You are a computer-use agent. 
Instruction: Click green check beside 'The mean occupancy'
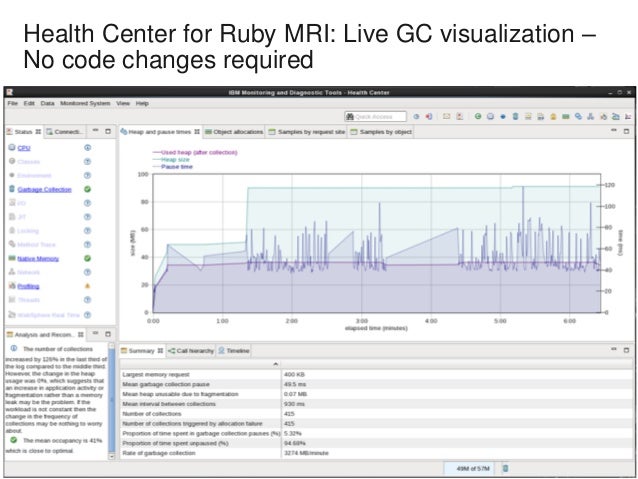pos(14,440)
